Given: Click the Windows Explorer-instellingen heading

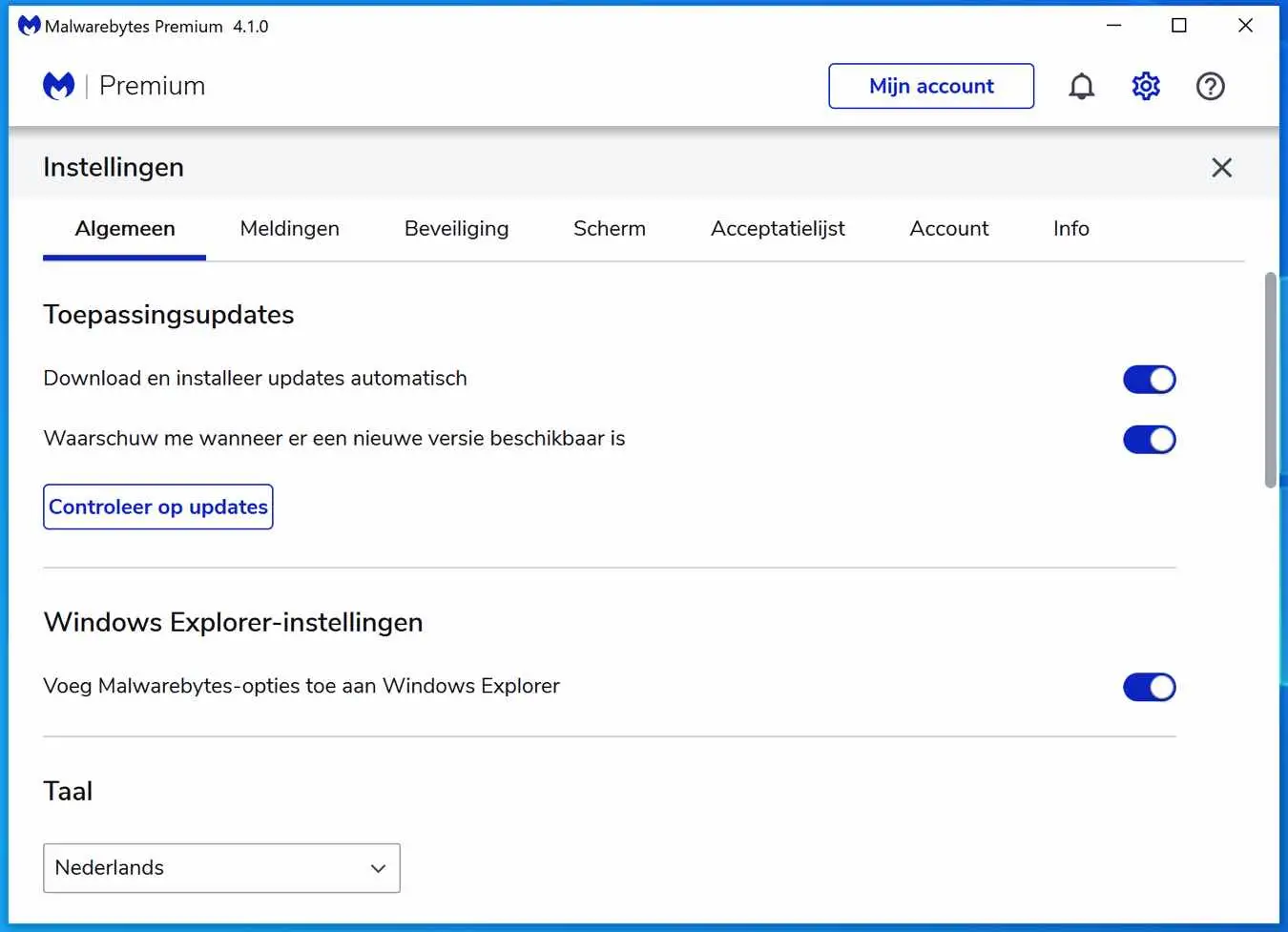Looking at the screenshot, I should pos(233,622).
